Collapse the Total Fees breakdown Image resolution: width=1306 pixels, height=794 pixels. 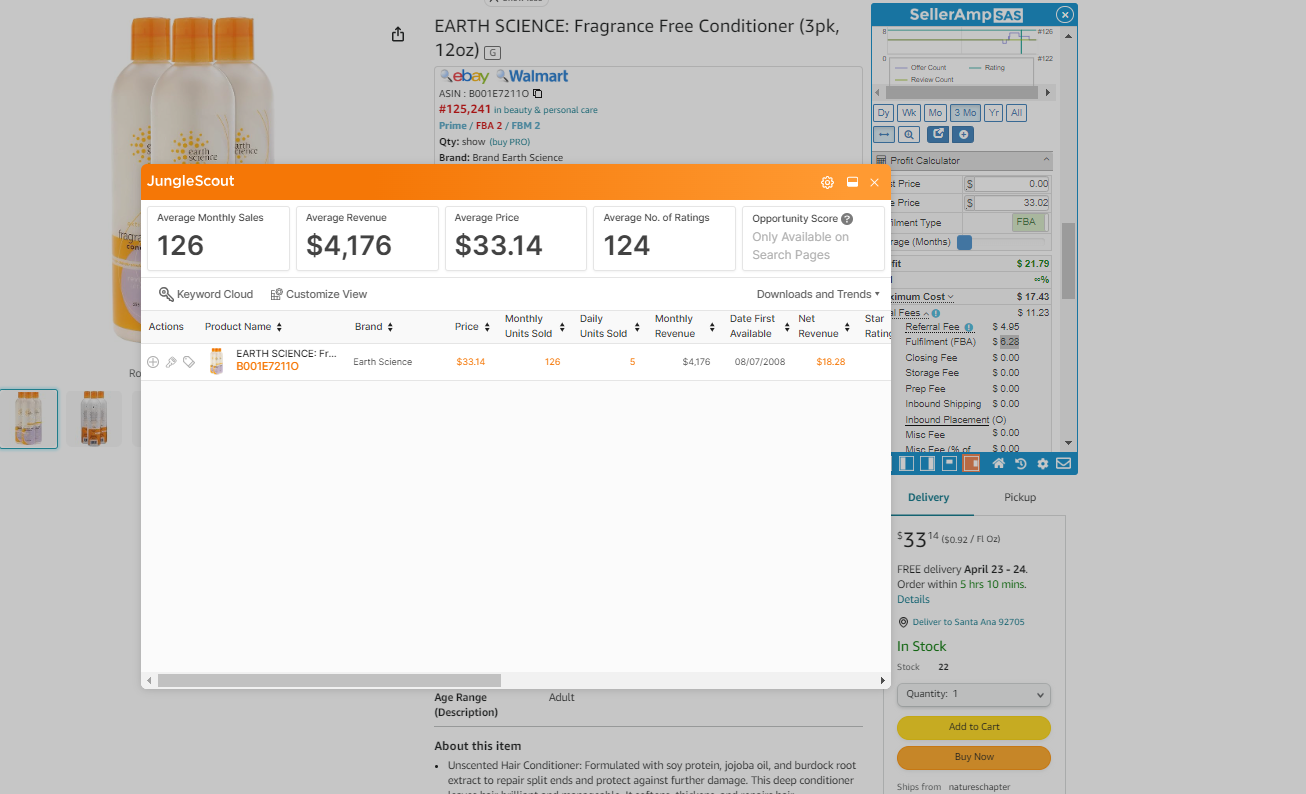click(x=927, y=313)
